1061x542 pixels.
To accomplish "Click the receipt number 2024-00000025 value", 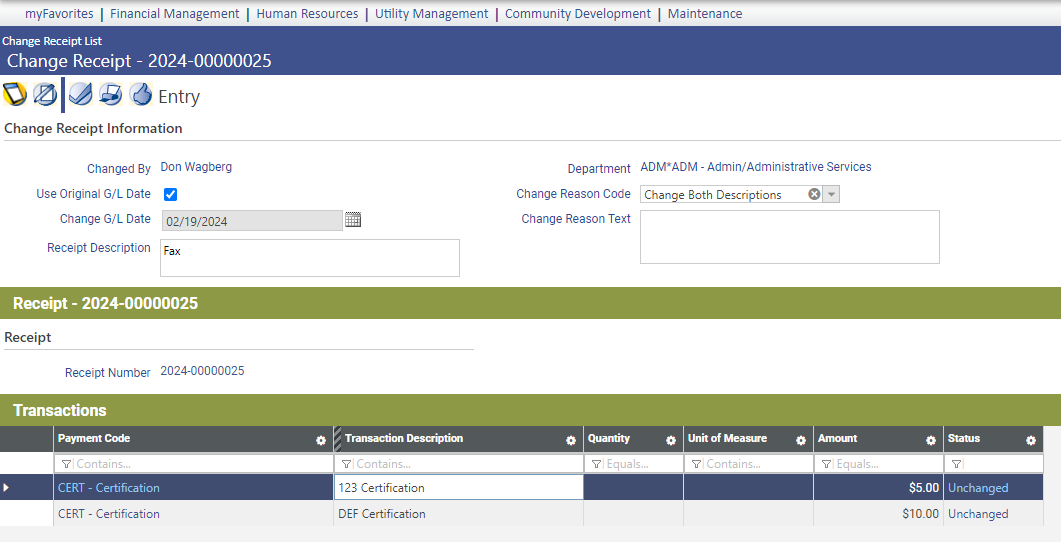I will click(x=202, y=371).
